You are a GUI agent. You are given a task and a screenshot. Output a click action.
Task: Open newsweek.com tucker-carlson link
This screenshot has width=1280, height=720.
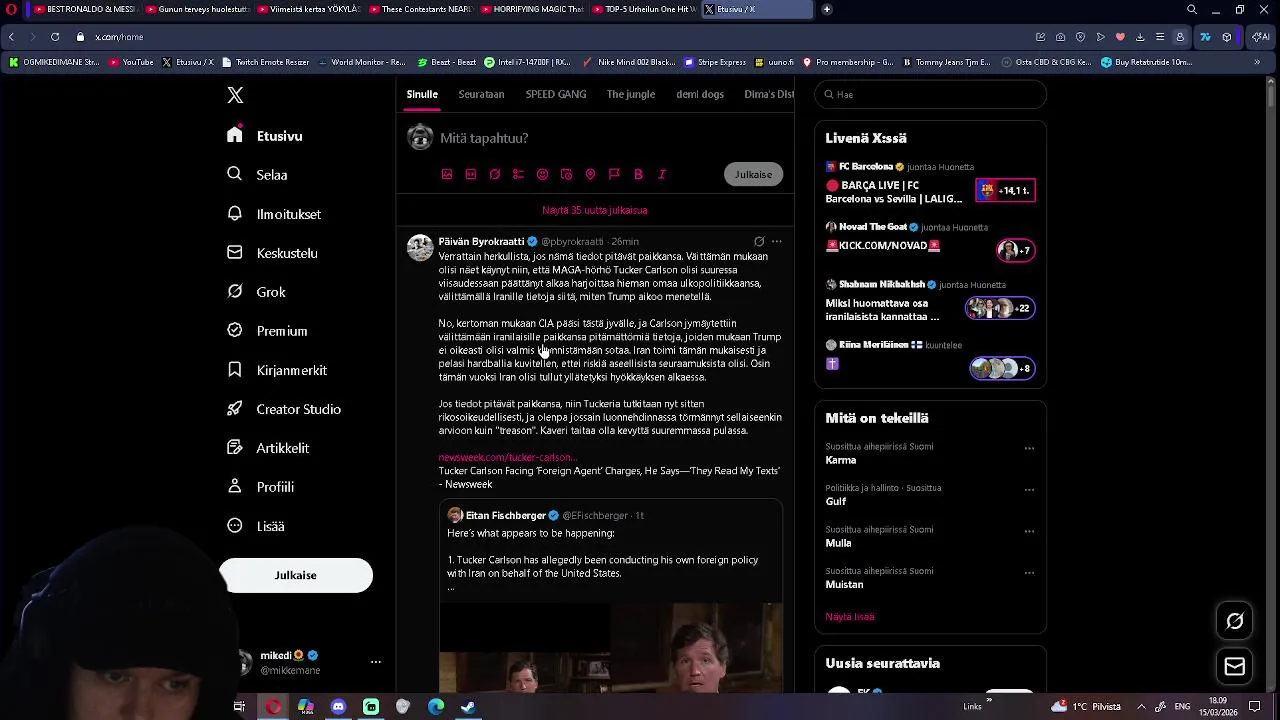pyautogui.click(x=507, y=457)
